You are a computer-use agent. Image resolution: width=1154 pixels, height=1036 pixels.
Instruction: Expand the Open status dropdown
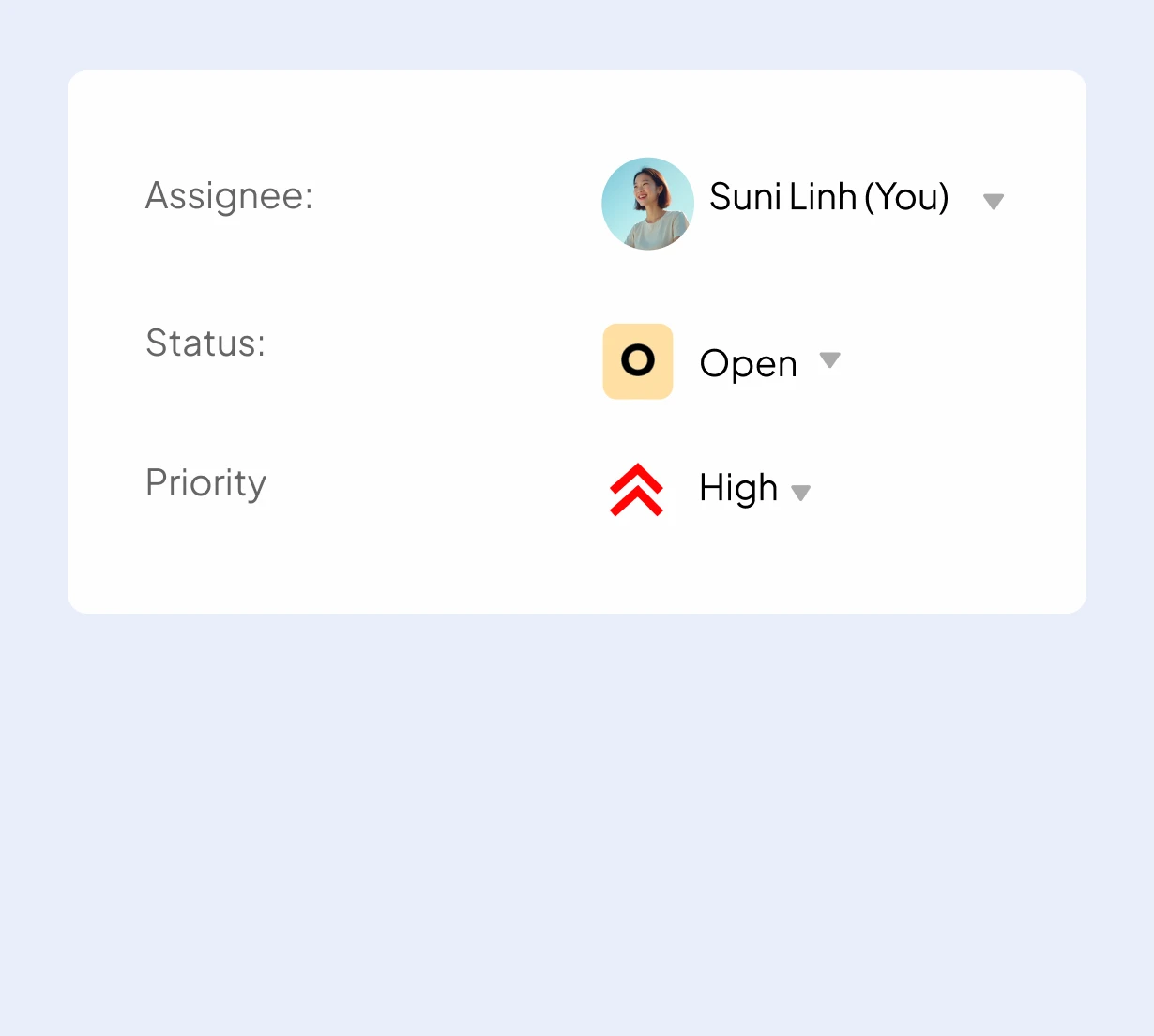pyautogui.click(x=830, y=361)
